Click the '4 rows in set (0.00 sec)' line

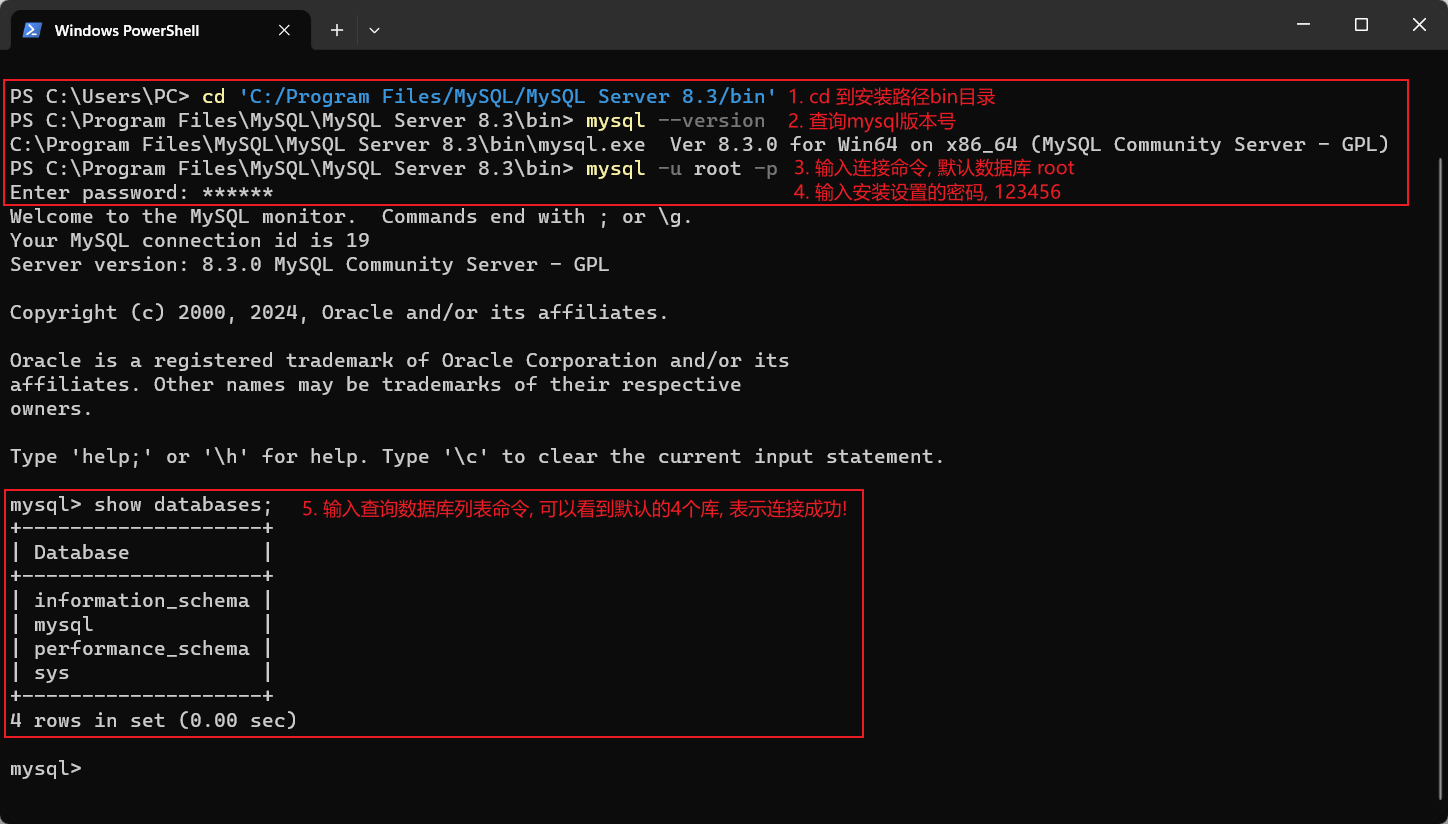[153, 720]
